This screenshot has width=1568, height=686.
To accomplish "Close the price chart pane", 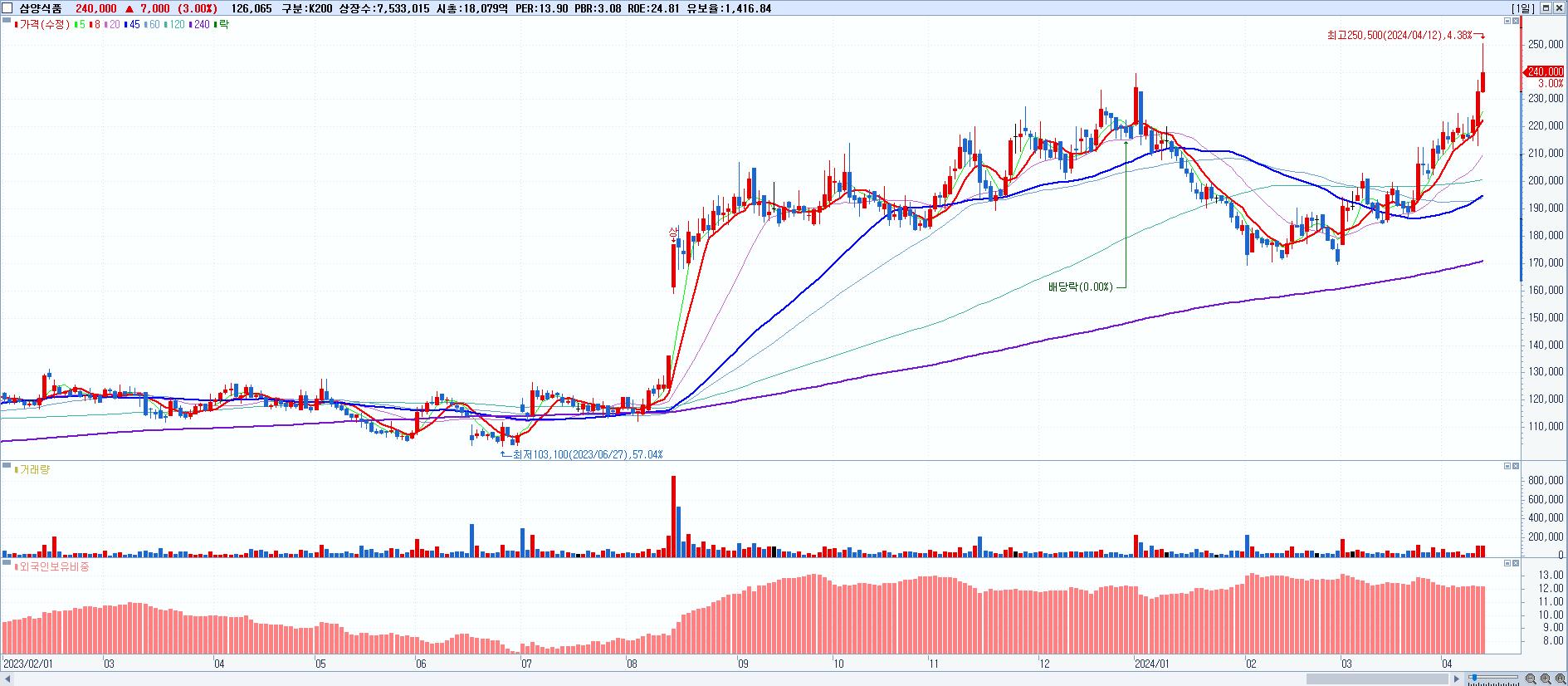I will [1516, 21].
